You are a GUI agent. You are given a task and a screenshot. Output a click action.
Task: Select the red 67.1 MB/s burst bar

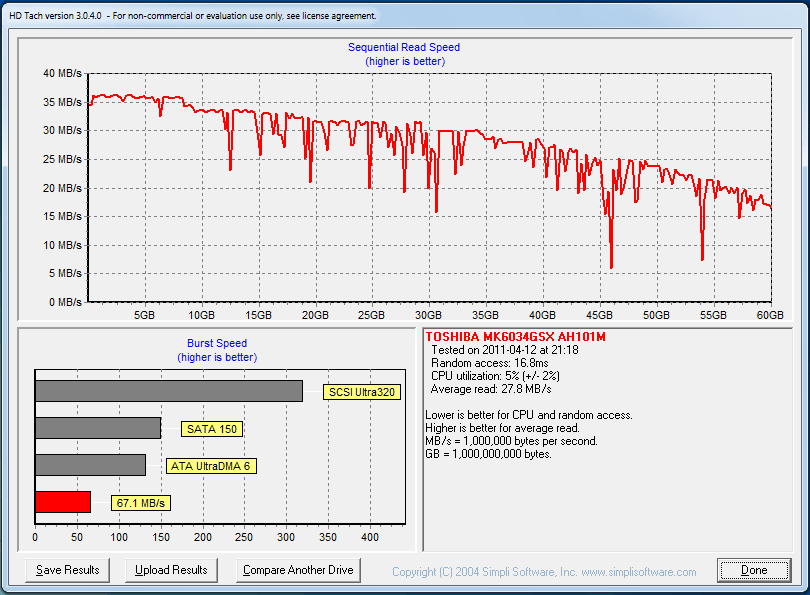tap(62, 502)
